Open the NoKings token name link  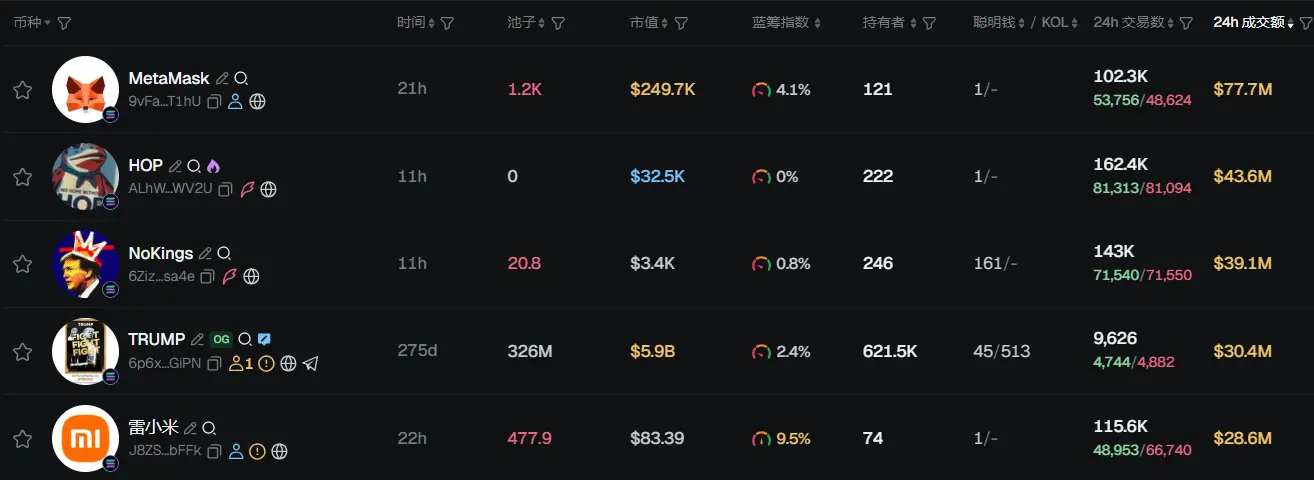coord(160,253)
